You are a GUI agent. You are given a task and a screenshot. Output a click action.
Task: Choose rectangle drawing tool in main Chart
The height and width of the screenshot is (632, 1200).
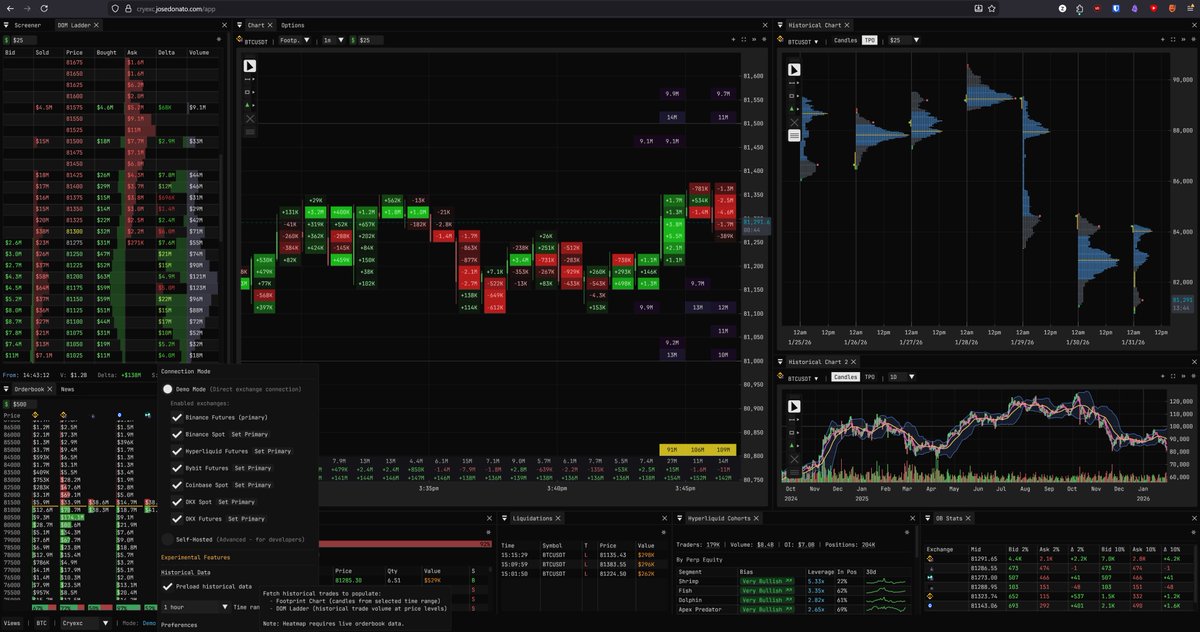click(250, 92)
